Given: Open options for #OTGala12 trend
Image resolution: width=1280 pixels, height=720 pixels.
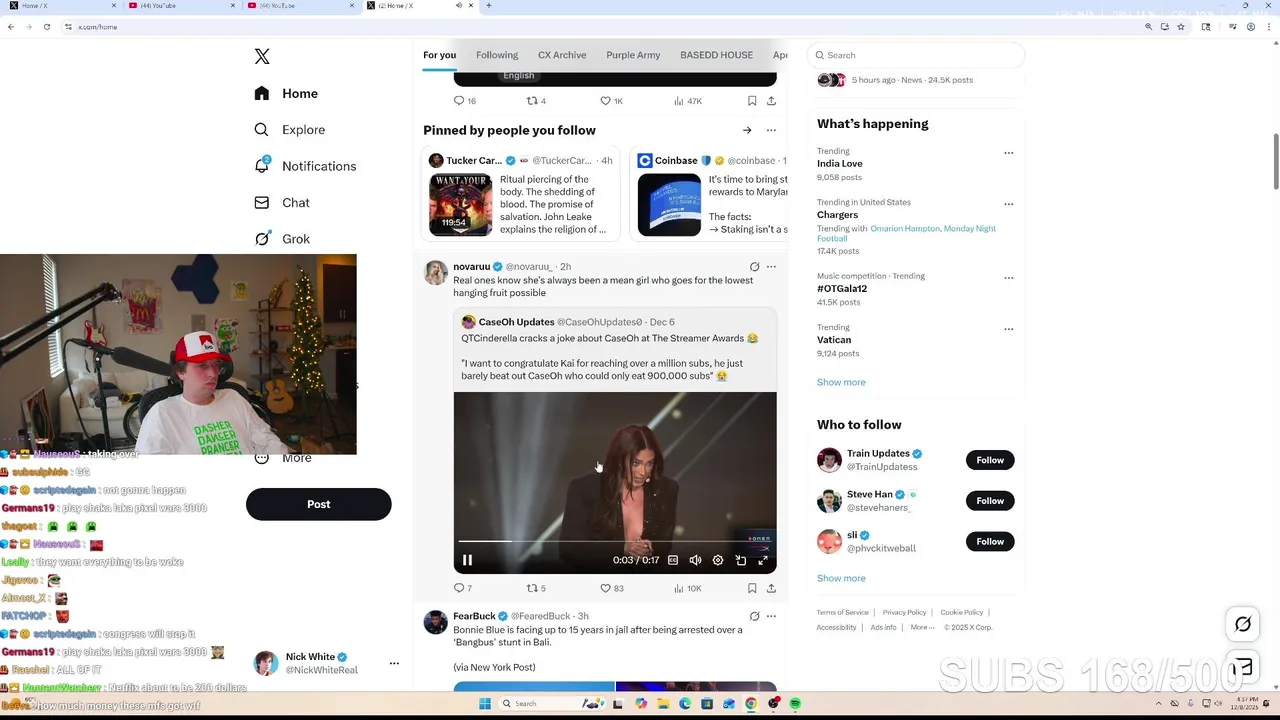Looking at the screenshot, I should (x=1008, y=278).
